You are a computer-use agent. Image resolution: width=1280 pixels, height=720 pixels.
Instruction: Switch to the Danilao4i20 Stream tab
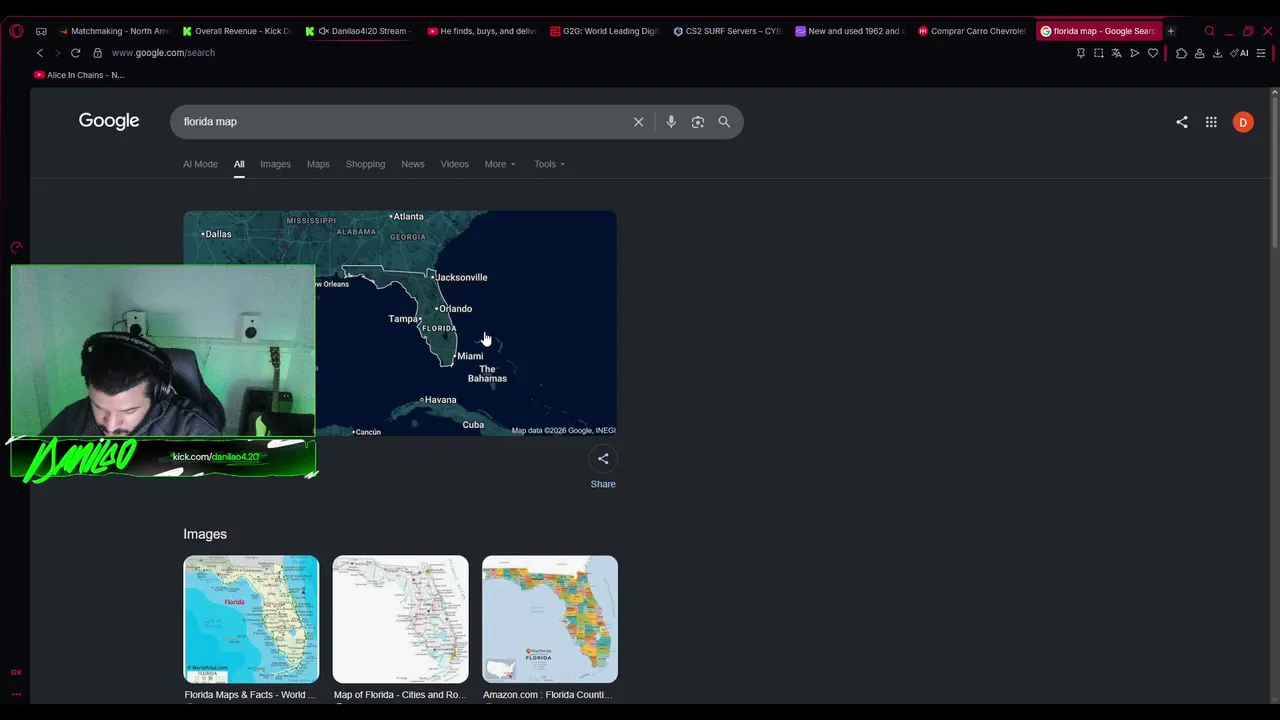tap(359, 31)
